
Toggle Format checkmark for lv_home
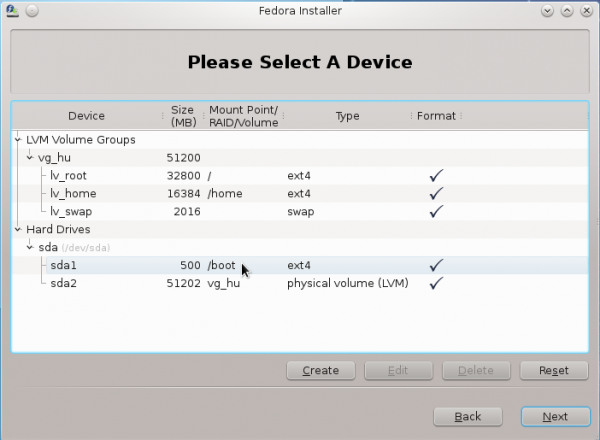point(436,194)
